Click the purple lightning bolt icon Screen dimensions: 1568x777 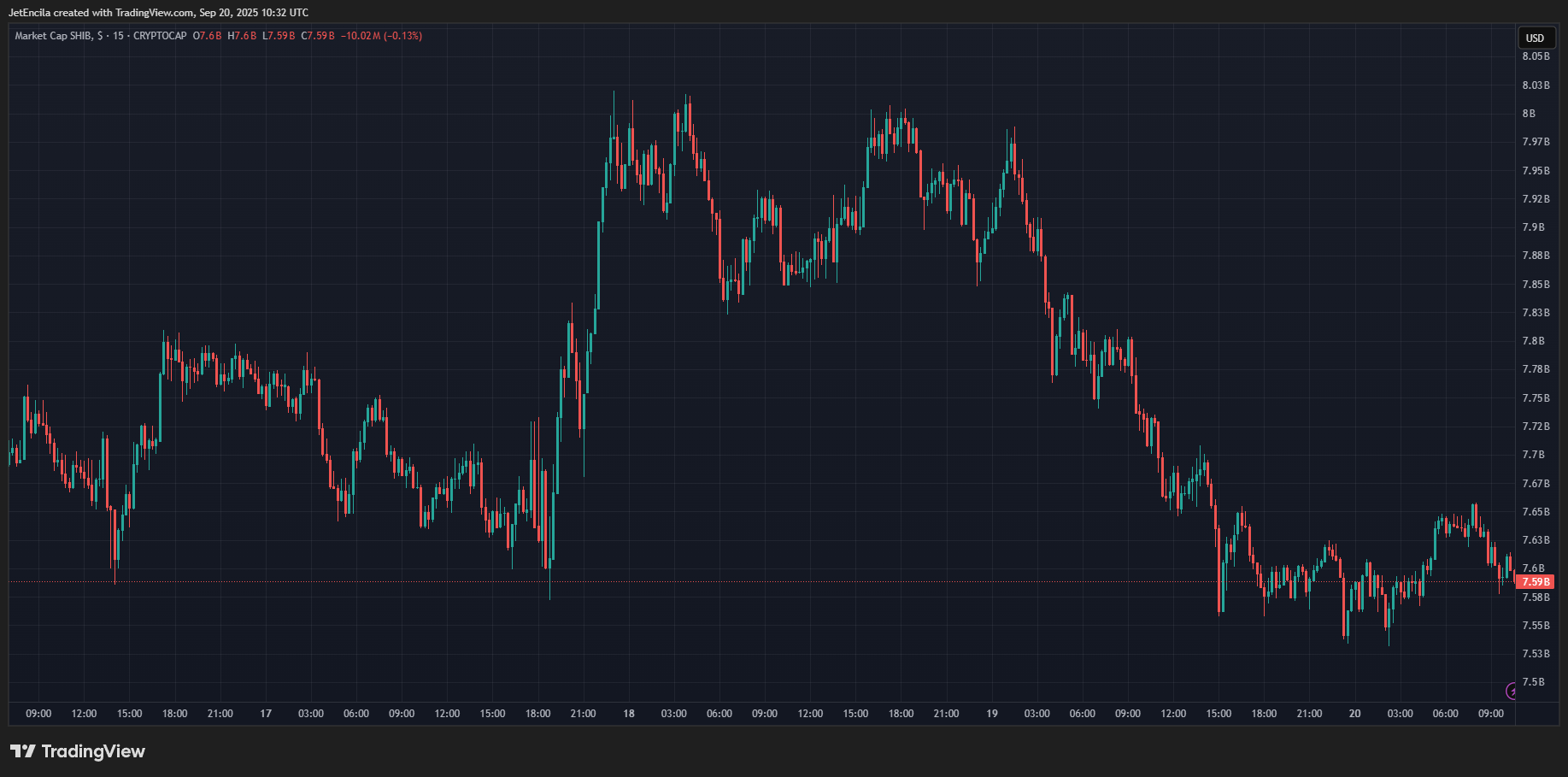coord(1511,691)
